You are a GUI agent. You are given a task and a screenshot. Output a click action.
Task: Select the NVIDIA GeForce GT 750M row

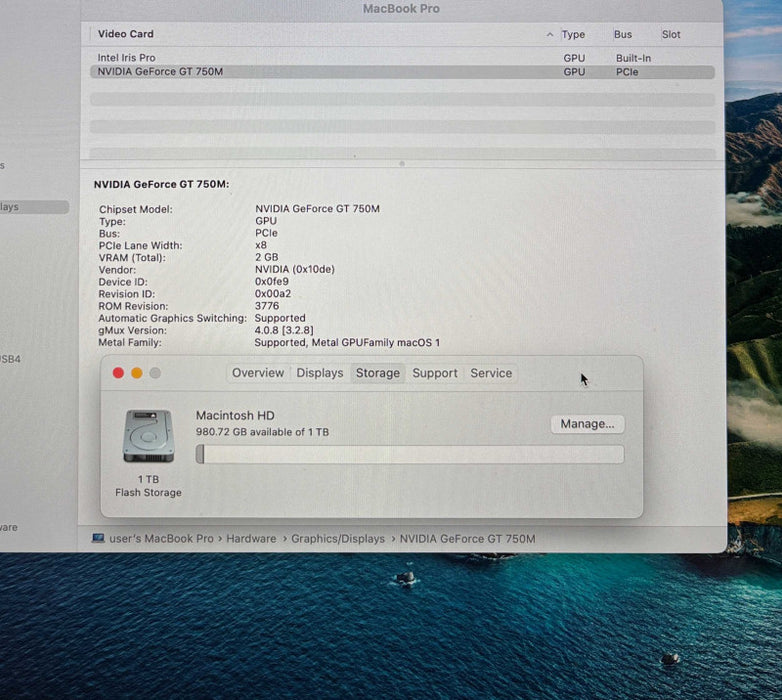pyautogui.click(x=402, y=72)
